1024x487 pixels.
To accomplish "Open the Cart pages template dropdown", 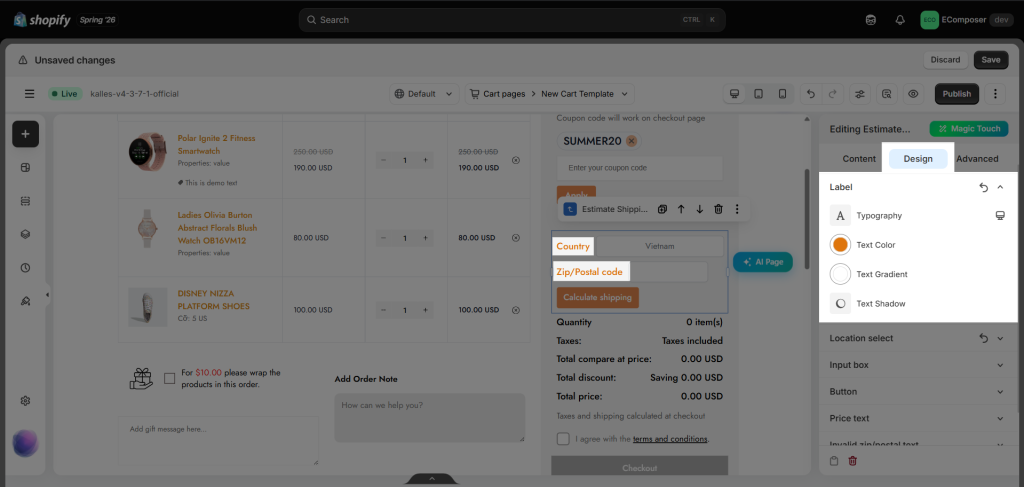I will point(550,94).
